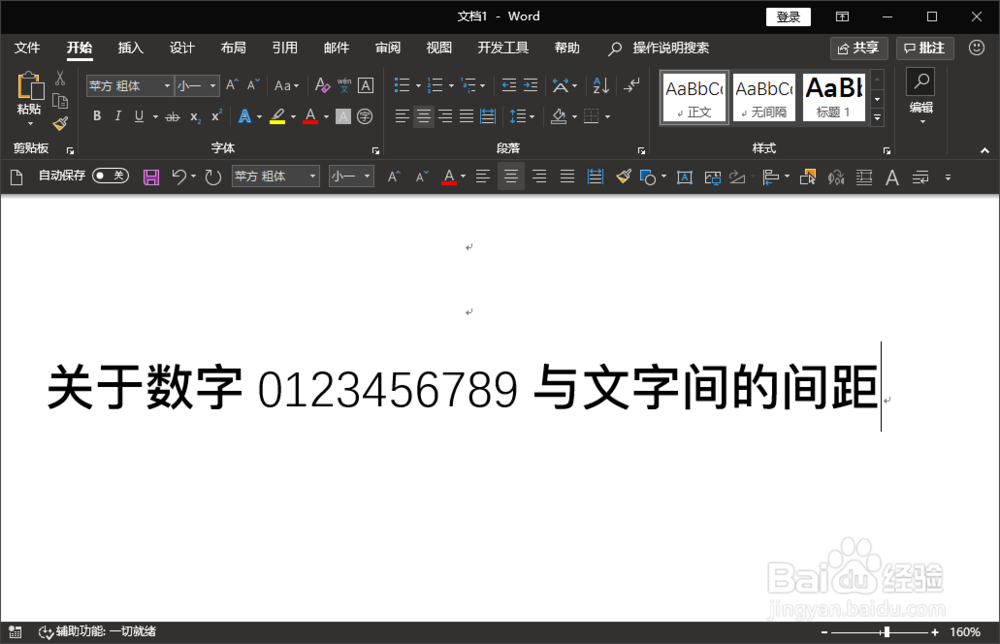
Task: Apply bold formatting to selected text
Action: click(x=97, y=116)
